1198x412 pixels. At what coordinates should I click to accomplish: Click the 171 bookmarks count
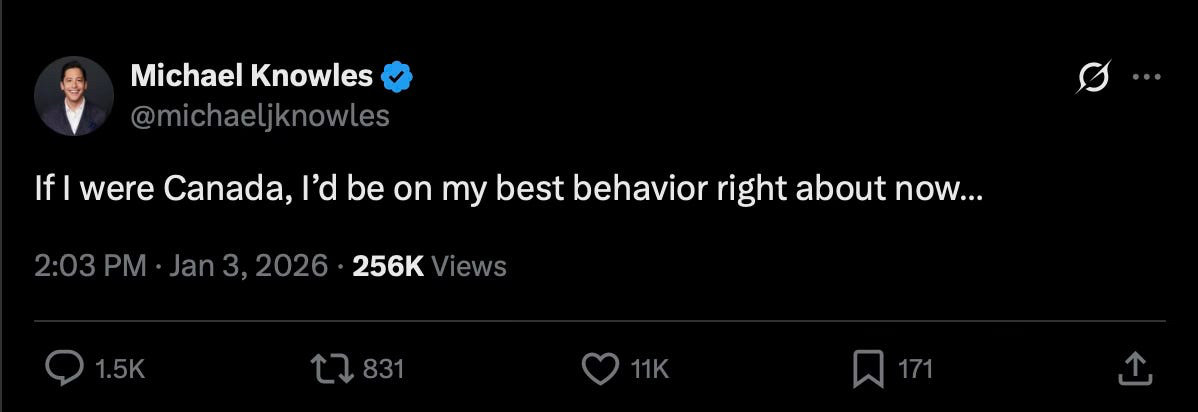point(915,370)
